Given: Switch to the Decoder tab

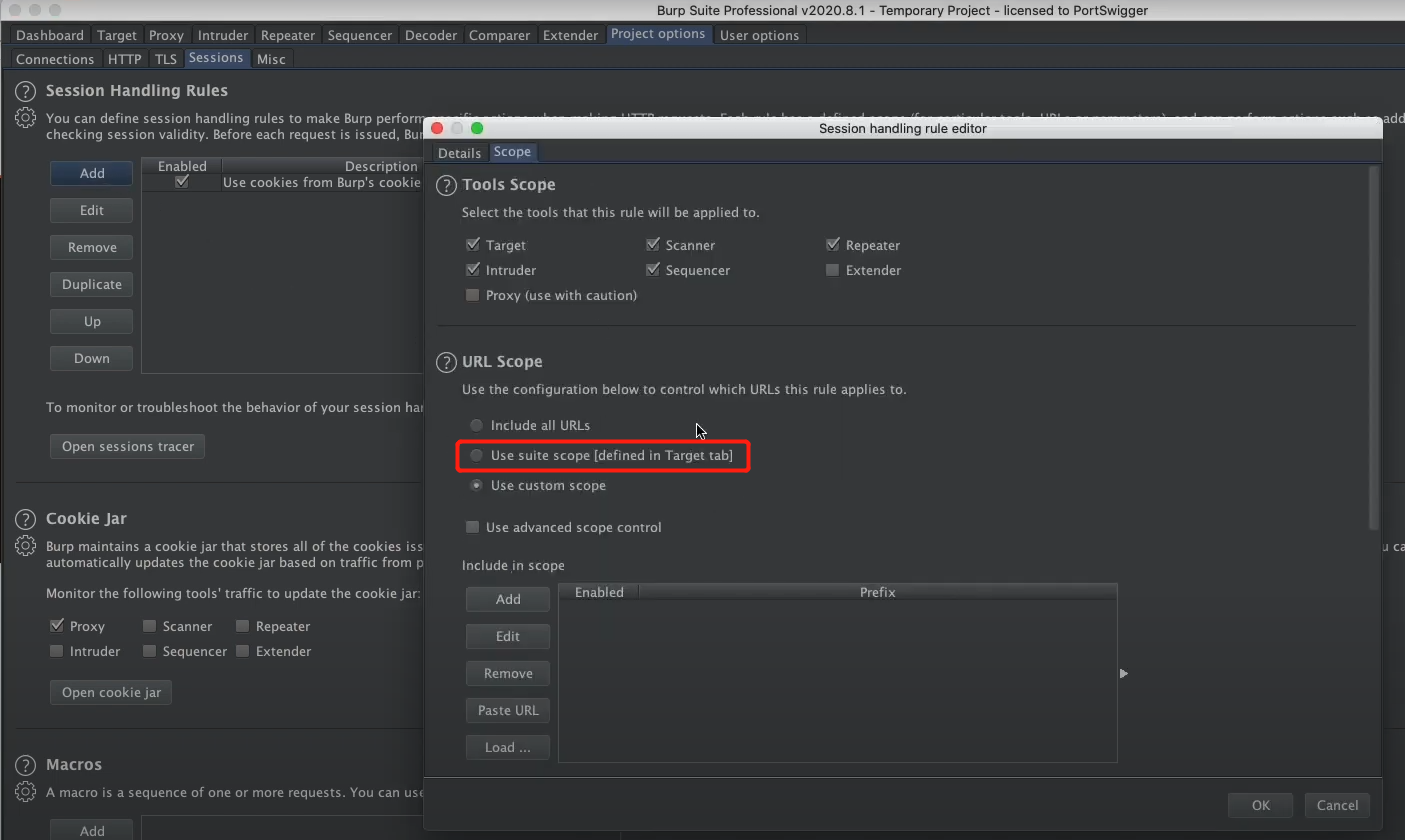Looking at the screenshot, I should click(431, 35).
